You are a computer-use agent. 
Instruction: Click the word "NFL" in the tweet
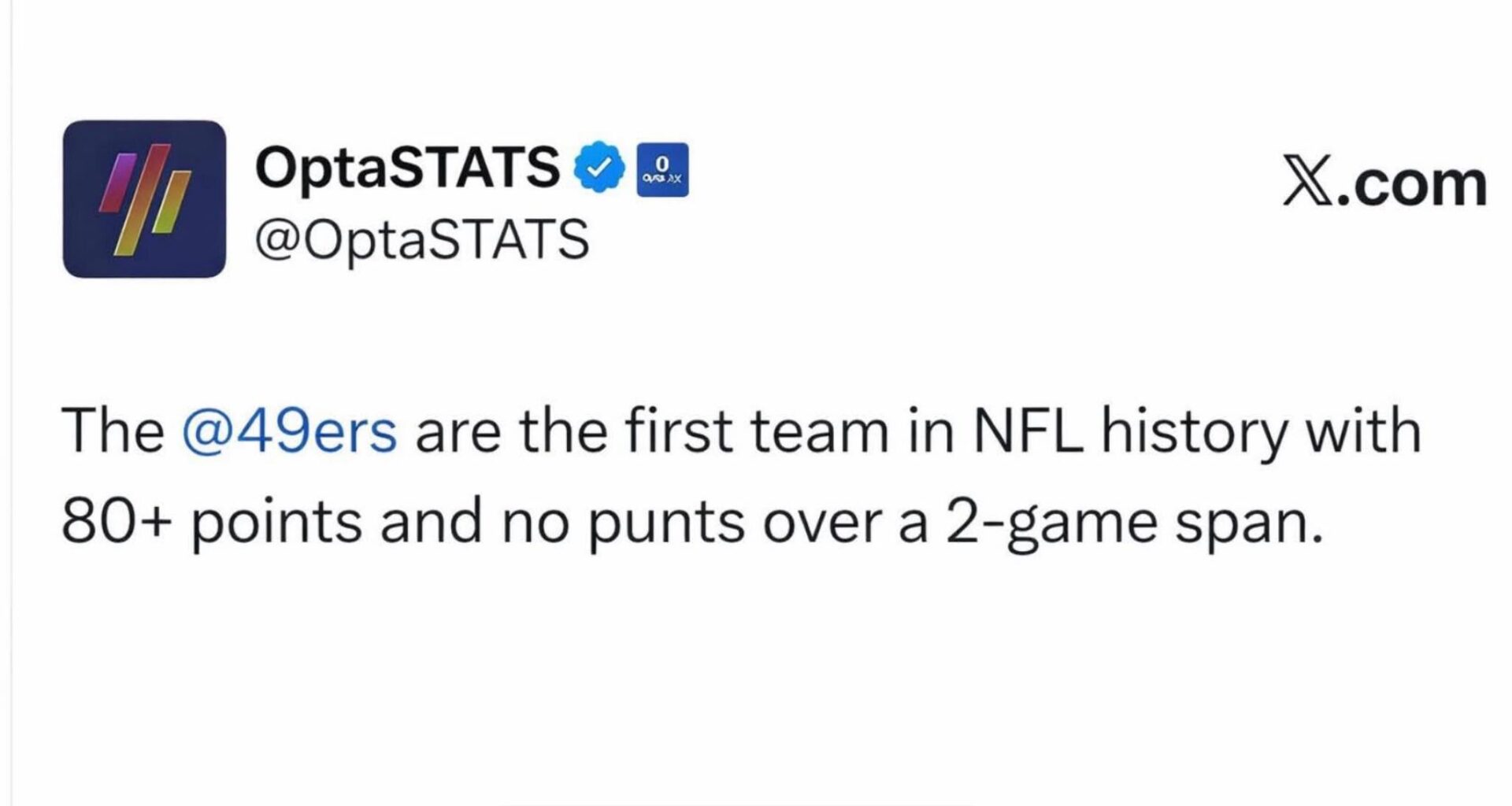coord(1027,431)
